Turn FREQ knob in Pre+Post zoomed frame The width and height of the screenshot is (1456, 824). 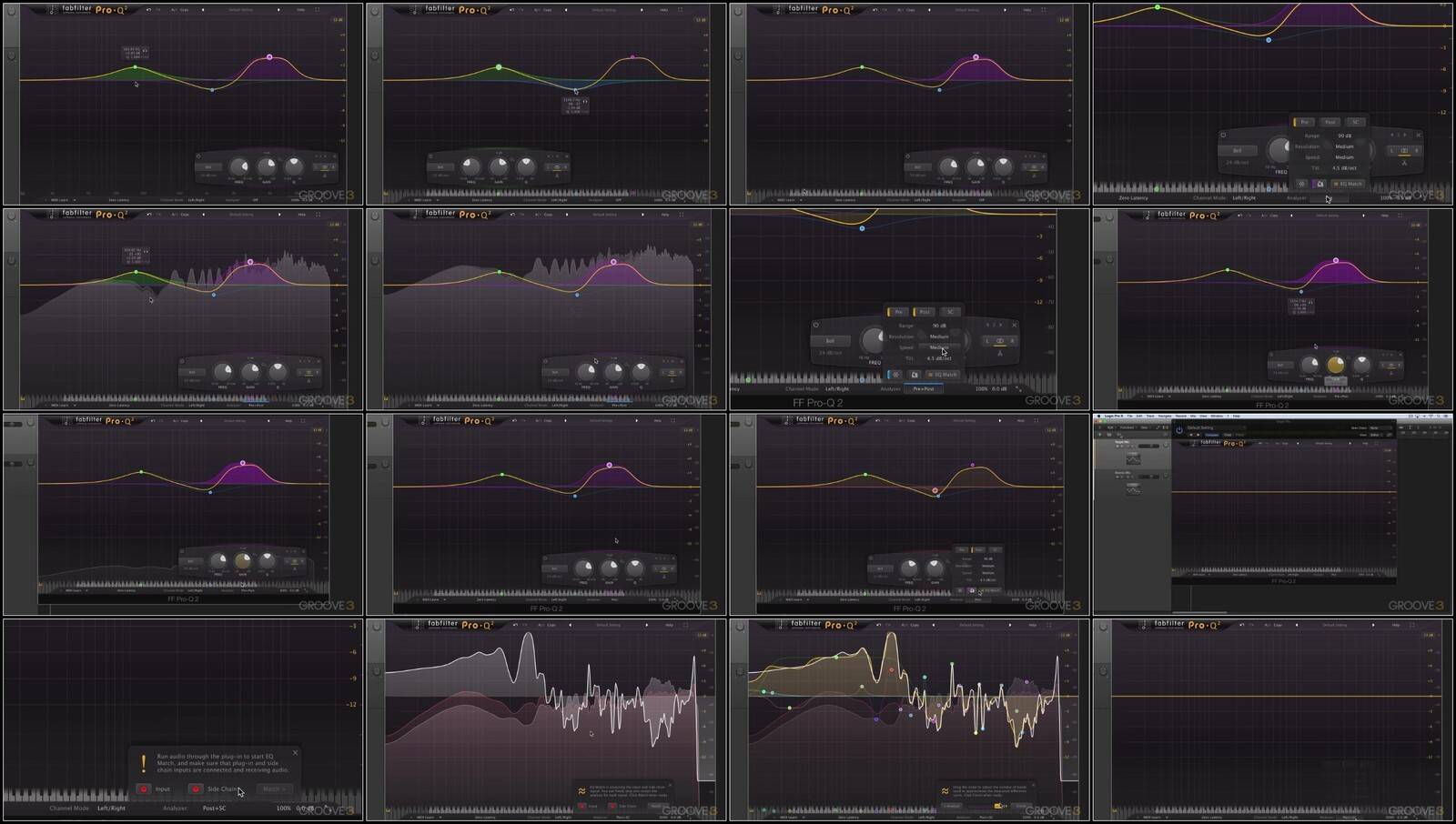[x=873, y=341]
